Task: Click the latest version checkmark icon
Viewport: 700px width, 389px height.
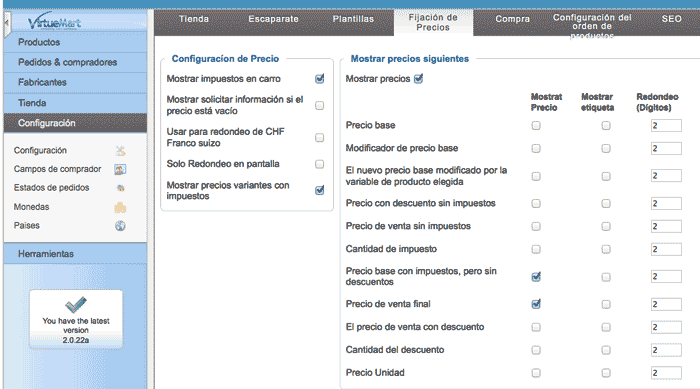Action: 75,305
